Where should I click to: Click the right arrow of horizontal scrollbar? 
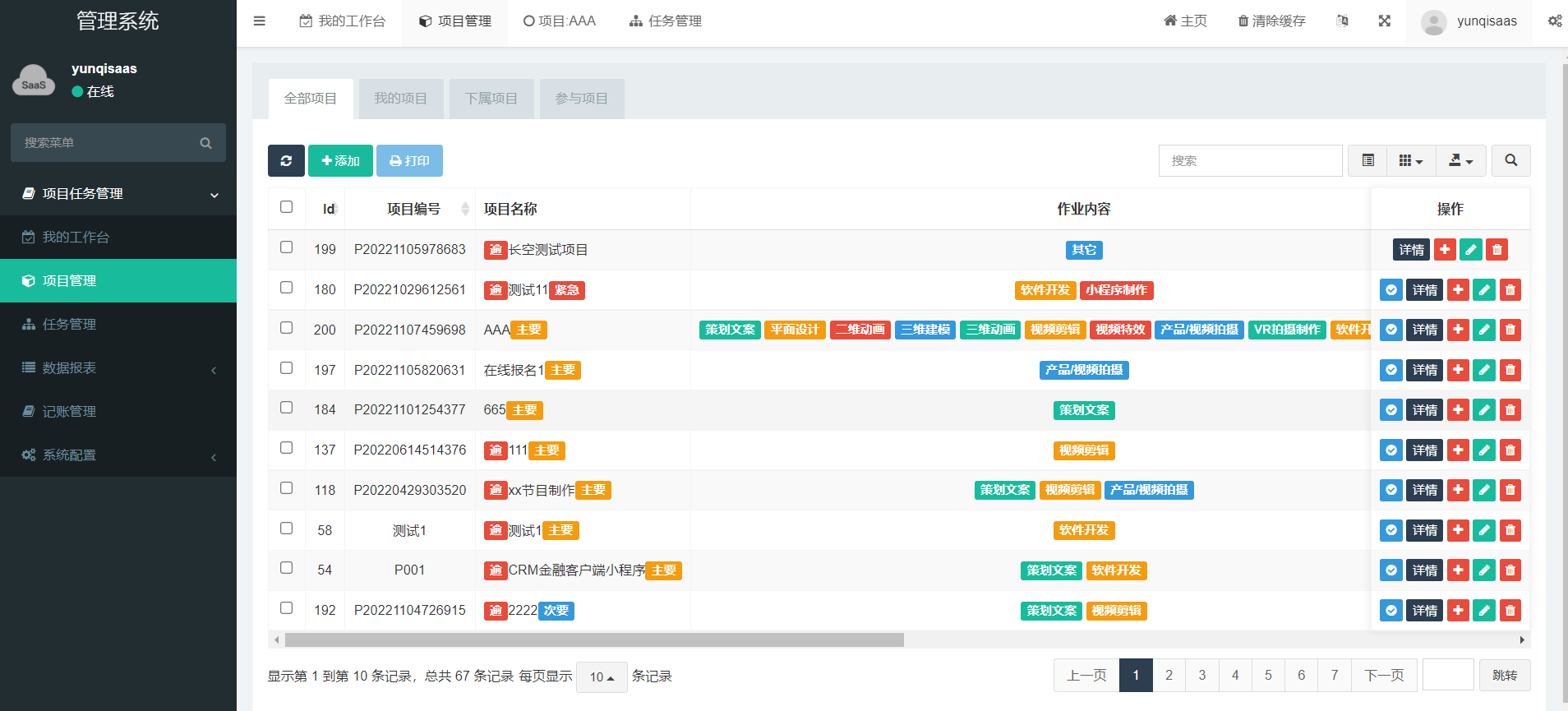coord(1523,639)
